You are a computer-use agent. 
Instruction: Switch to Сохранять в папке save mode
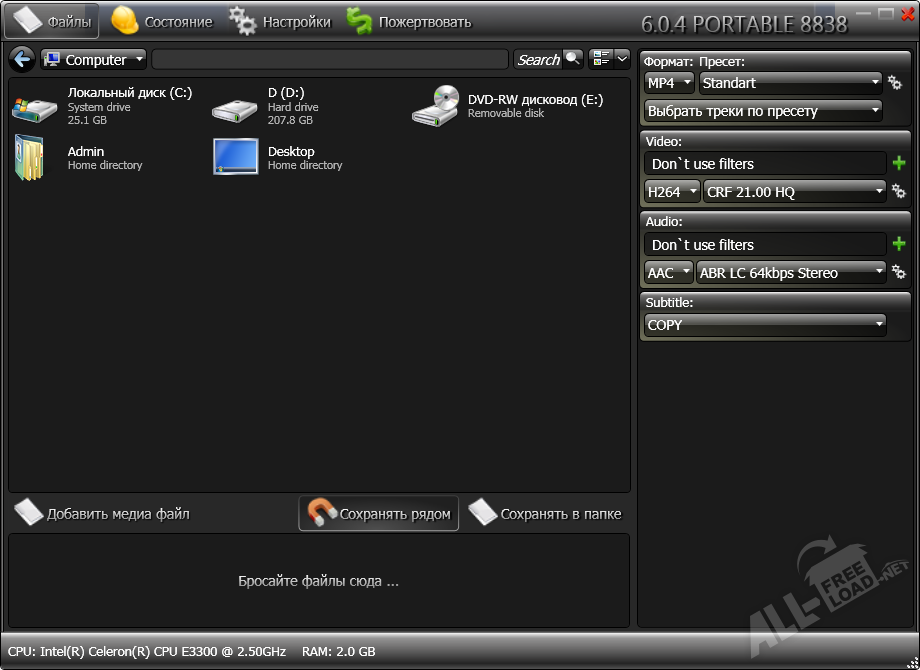pos(546,514)
